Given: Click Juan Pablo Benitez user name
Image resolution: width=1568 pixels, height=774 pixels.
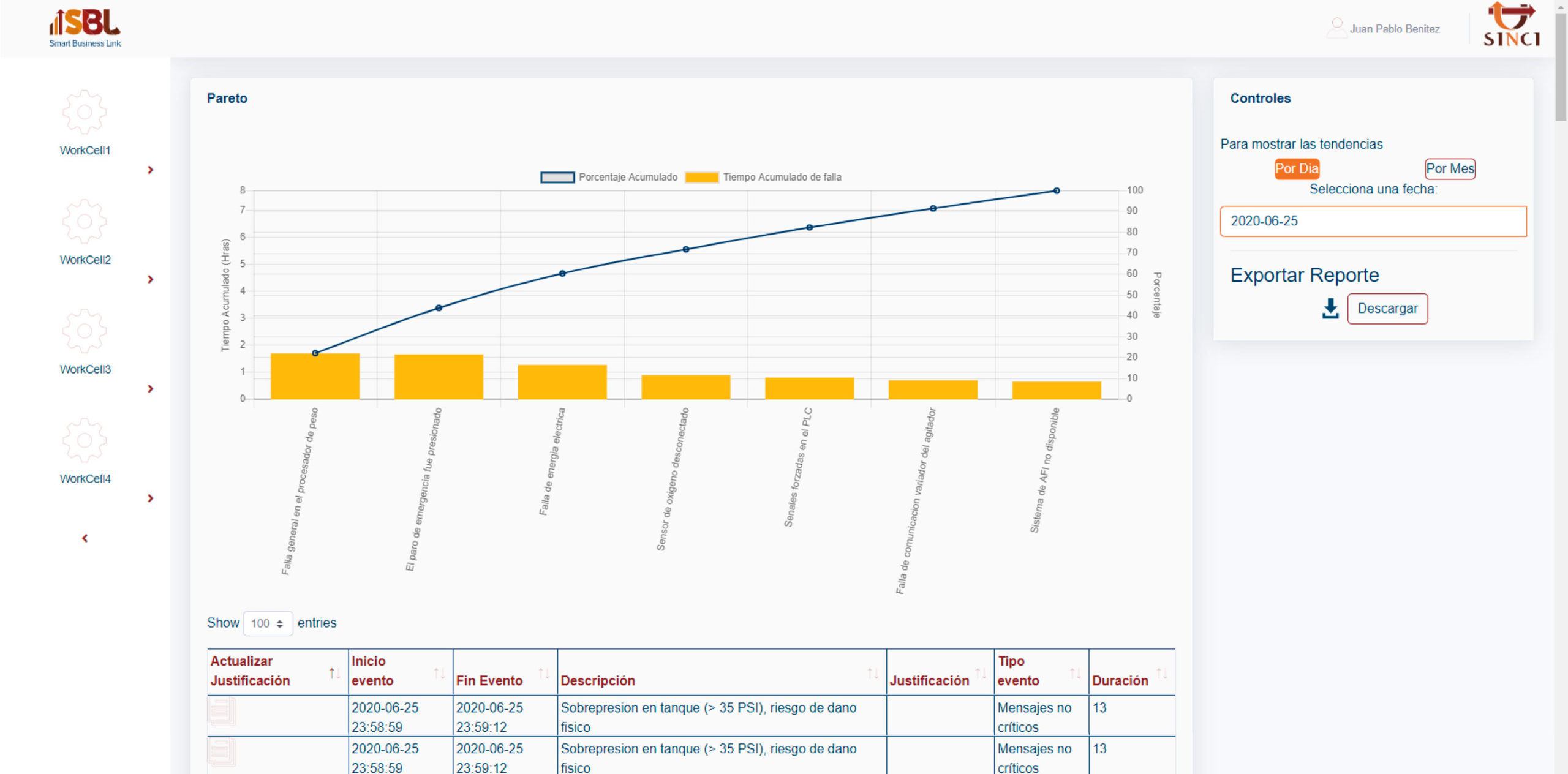Looking at the screenshot, I should click(1395, 29).
